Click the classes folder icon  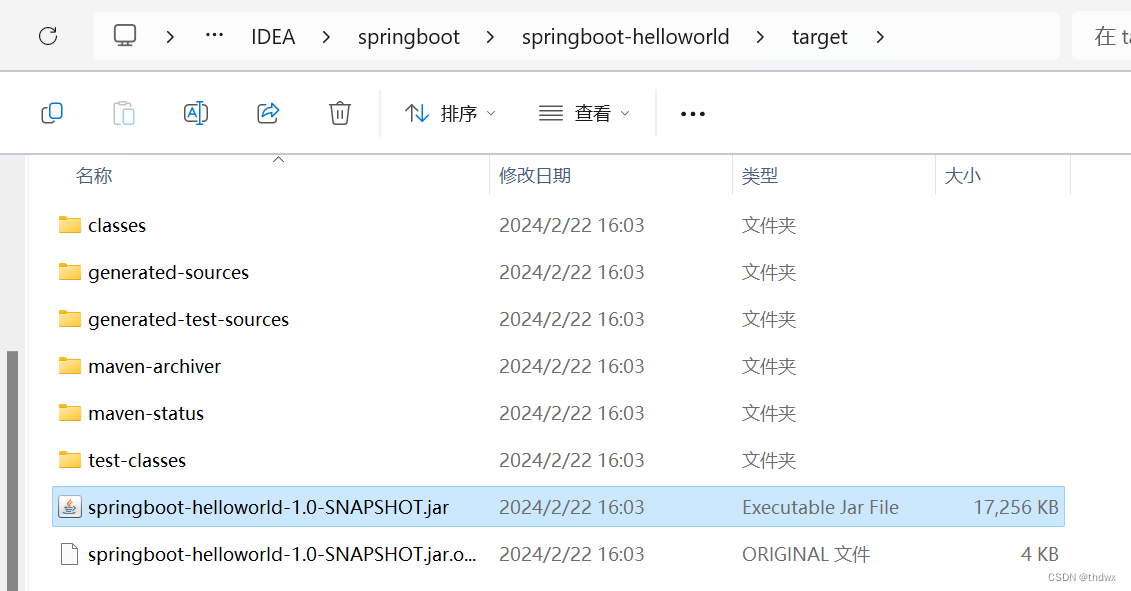click(x=69, y=225)
